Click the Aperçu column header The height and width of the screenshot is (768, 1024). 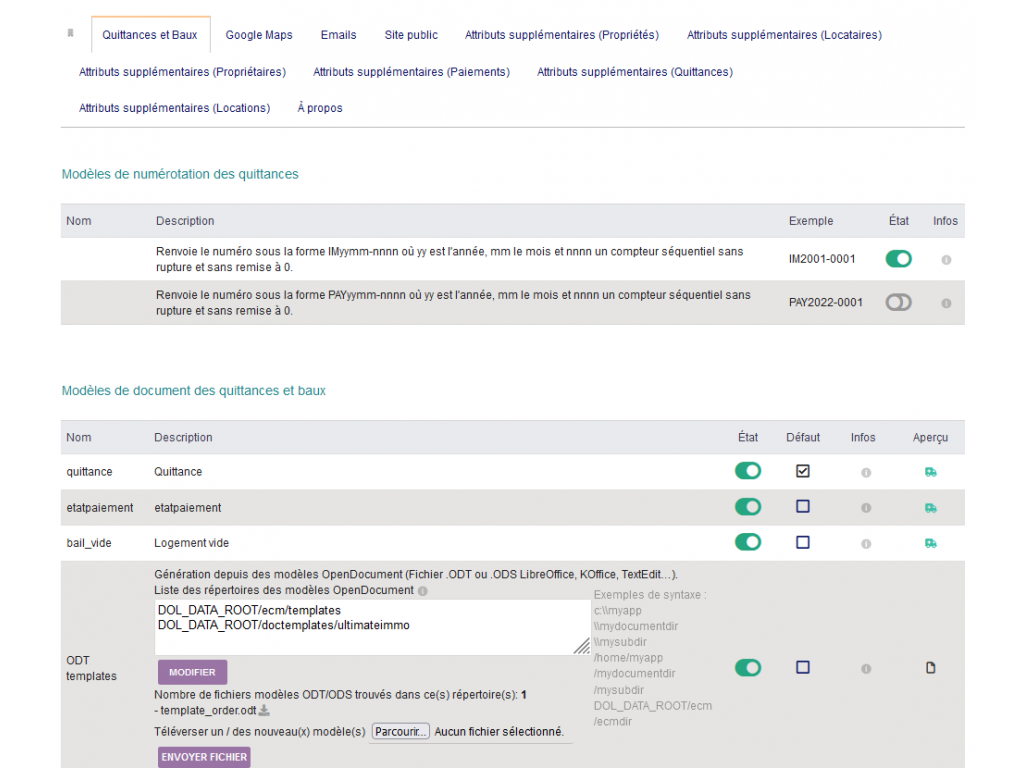931,438
